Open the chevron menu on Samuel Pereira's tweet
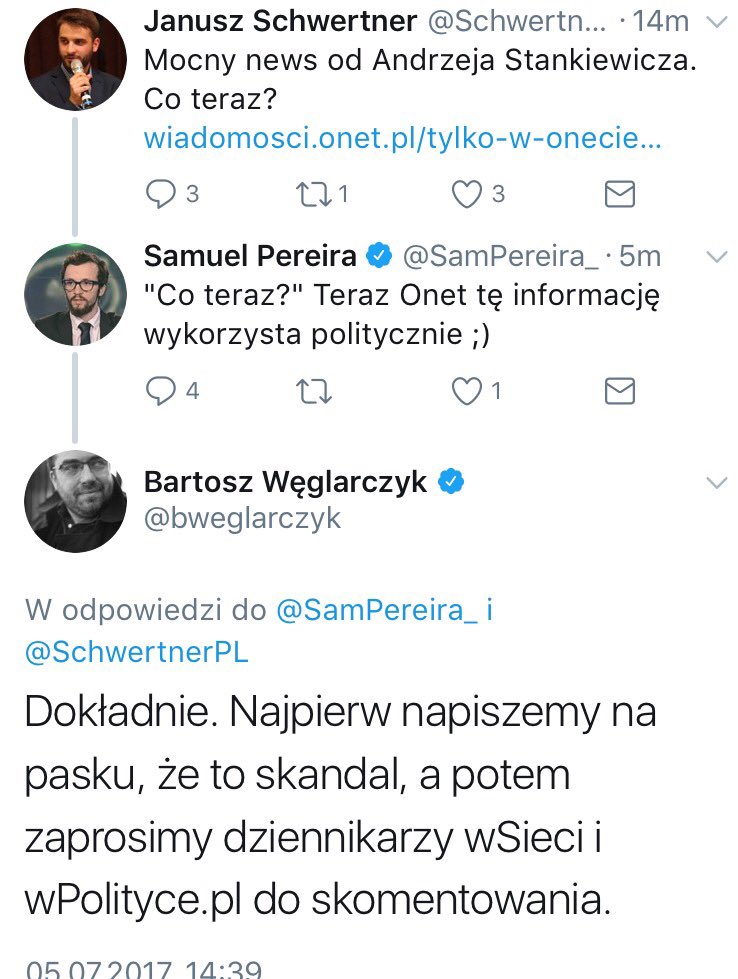 click(x=717, y=257)
